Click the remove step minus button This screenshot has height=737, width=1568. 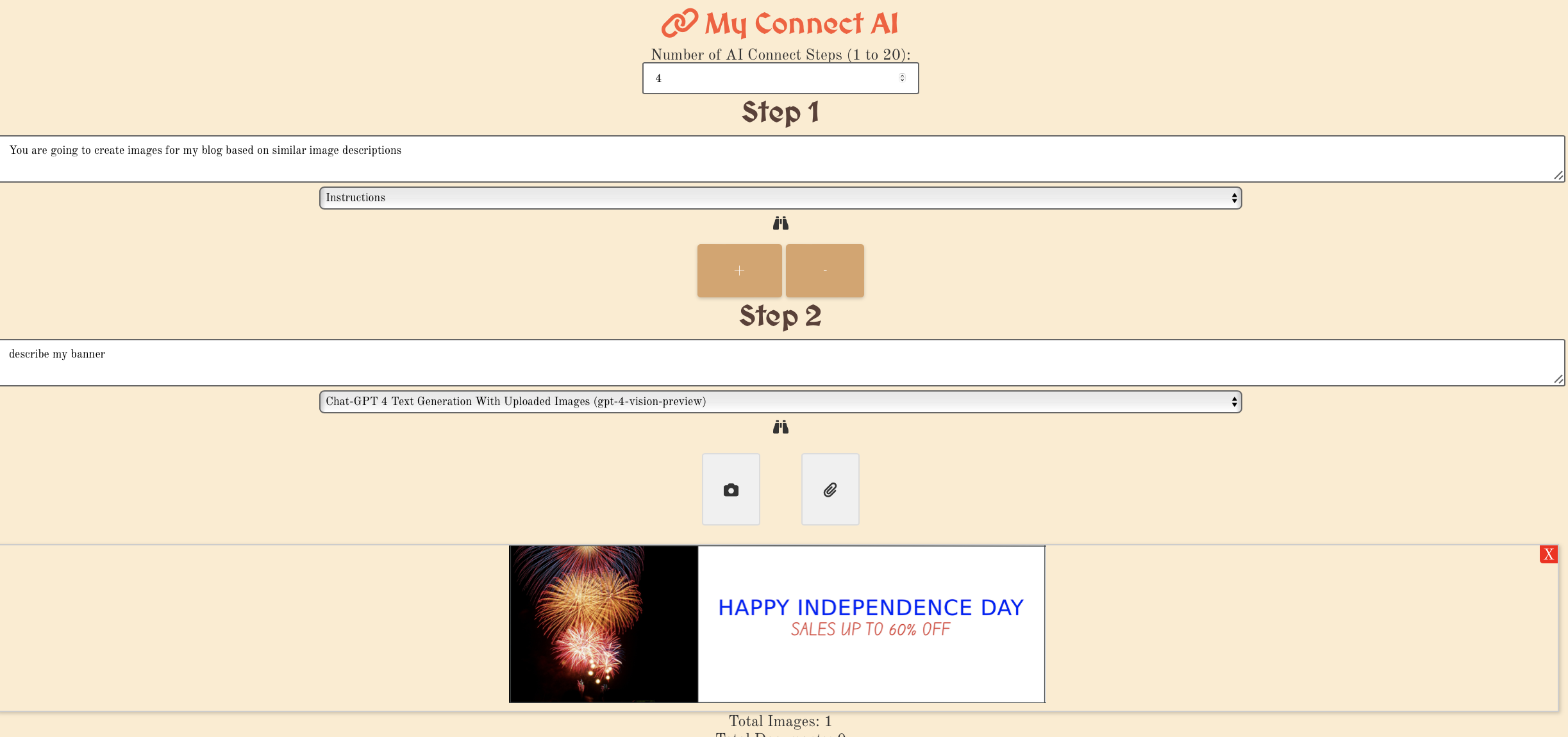tap(825, 270)
